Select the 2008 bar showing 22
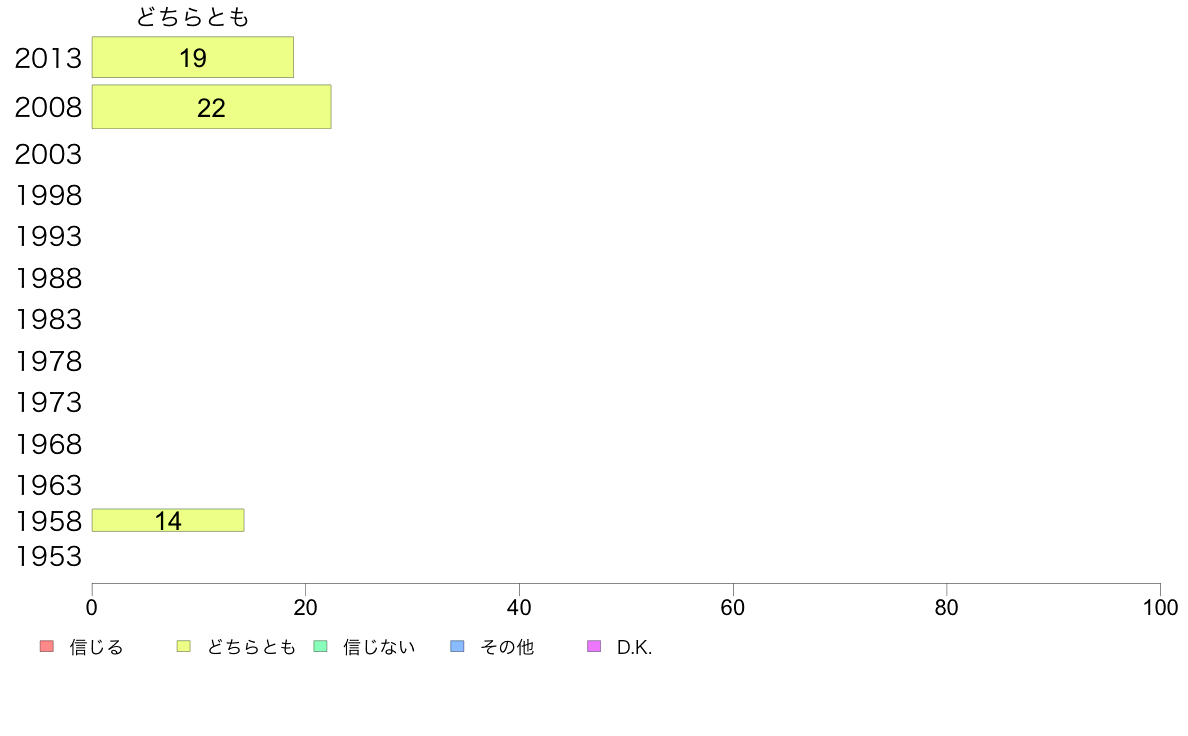The width and height of the screenshot is (1188, 736). tap(211, 107)
